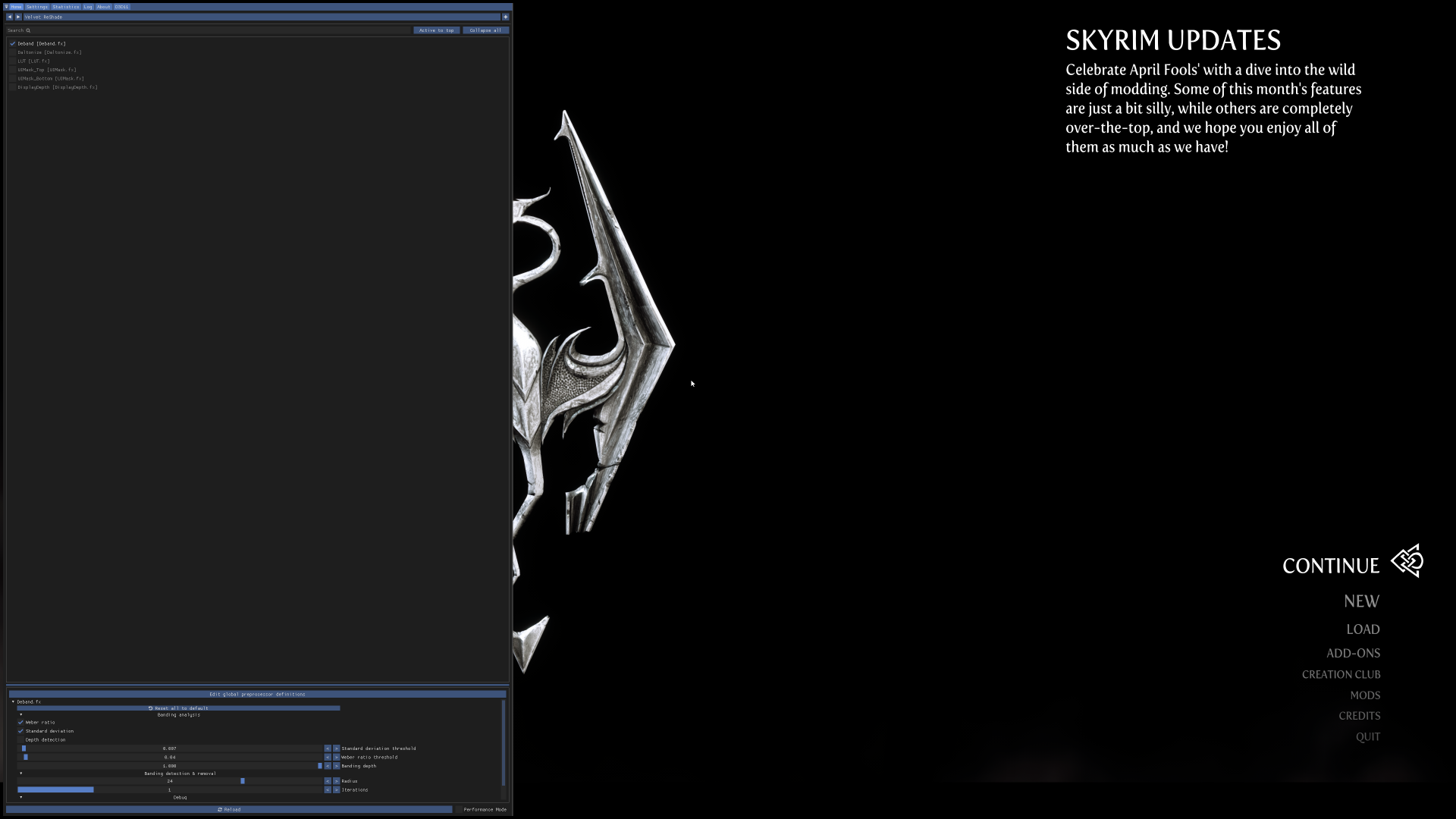Switch to the Settings tab
The height and width of the screenshot is (819, 1456).
[37, 7]
